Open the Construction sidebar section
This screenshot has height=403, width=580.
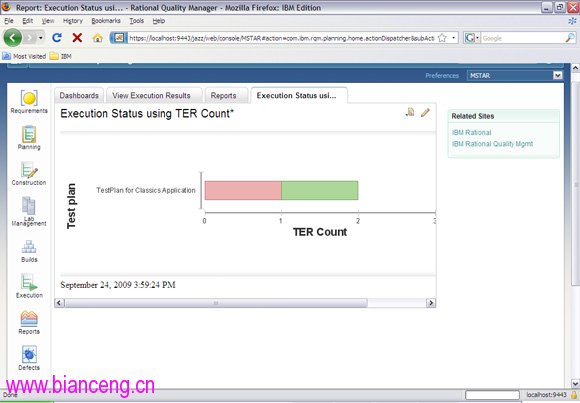pos(29,174)
